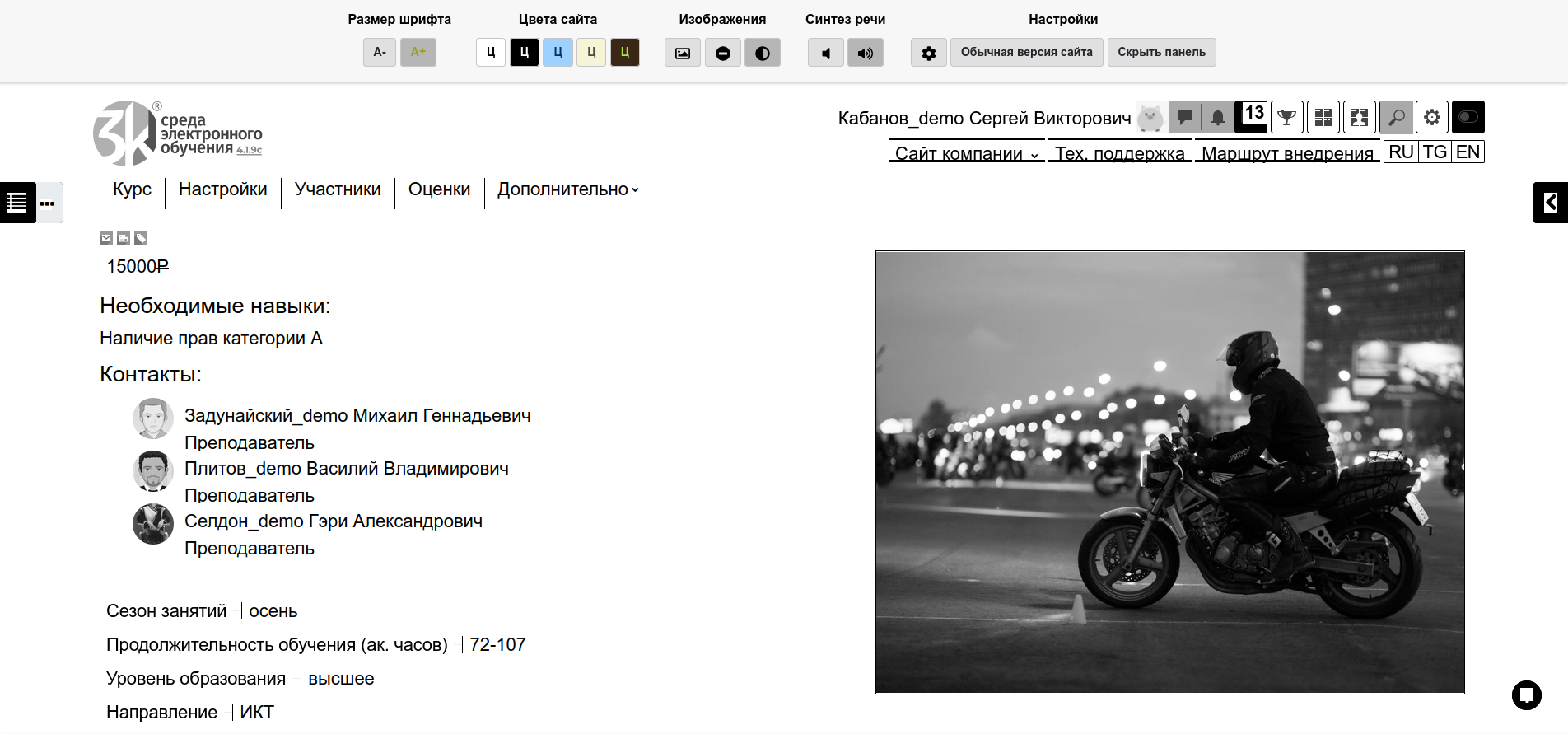Open the Курс tab
Image resolution: width=1568 pixels, height=734 pixels.
132,189
